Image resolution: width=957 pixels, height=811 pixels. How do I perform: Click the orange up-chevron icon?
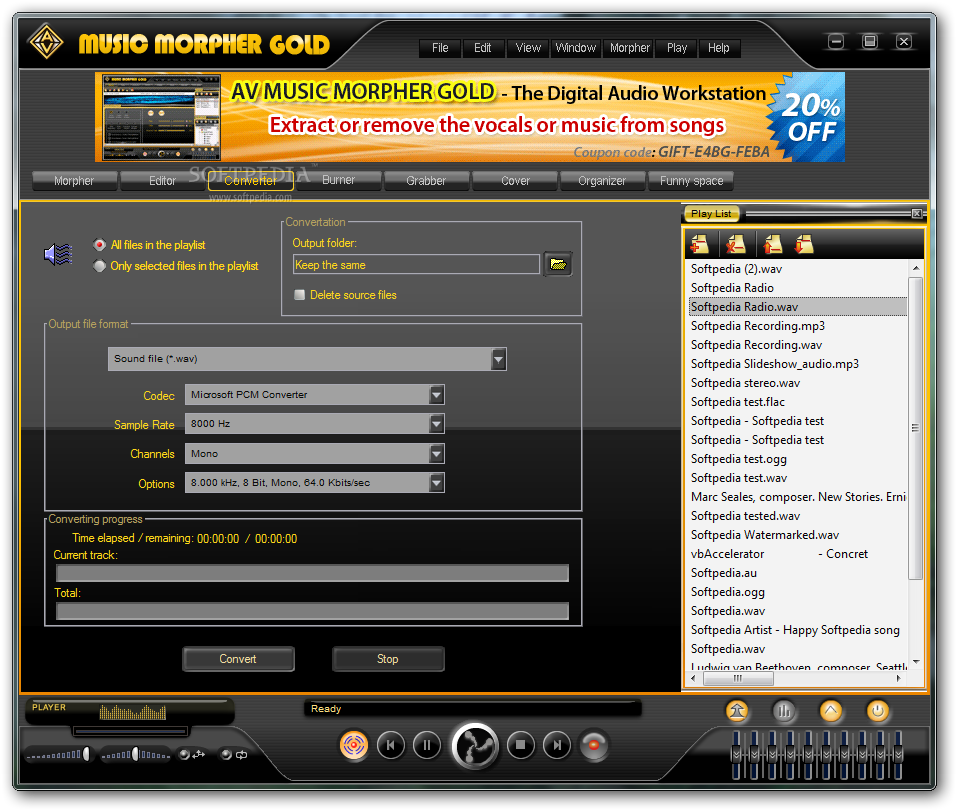pos(831,711)
